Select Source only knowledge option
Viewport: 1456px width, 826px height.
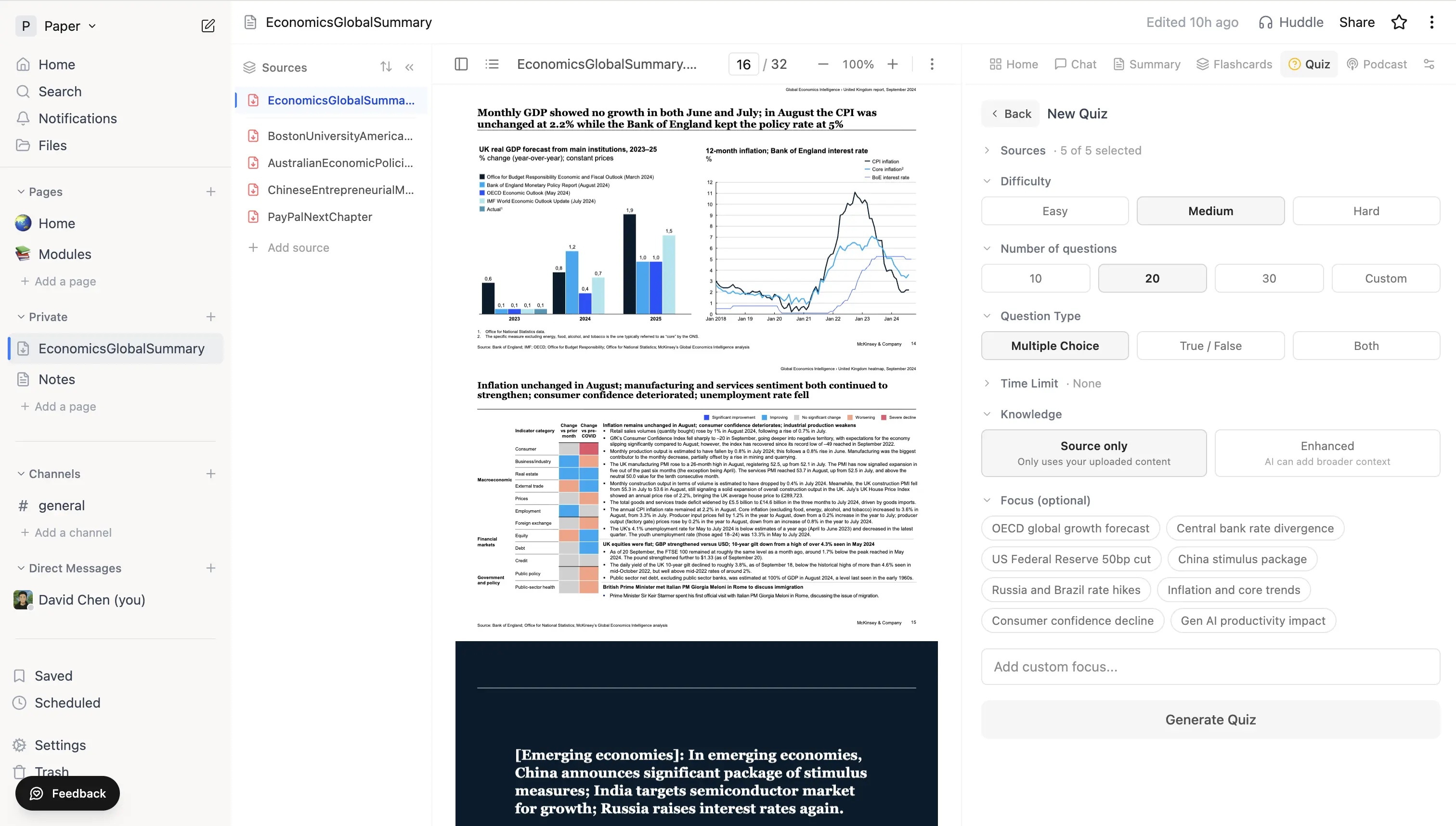coord(1093,453)
